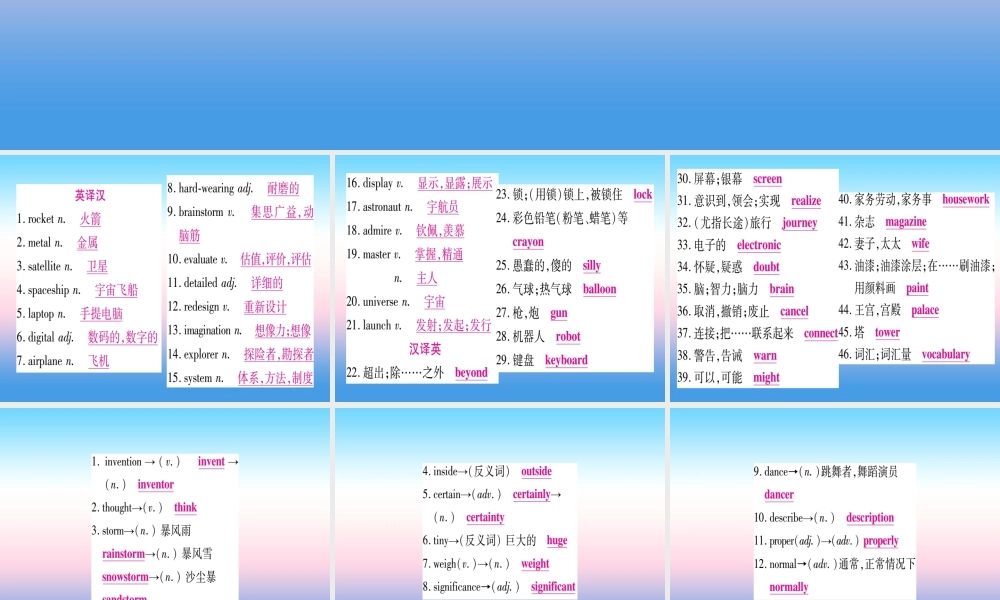This screenshot has width=1000, height=600.
Task: Click the answer 'snowstorm' under storm
Action: 125,577
